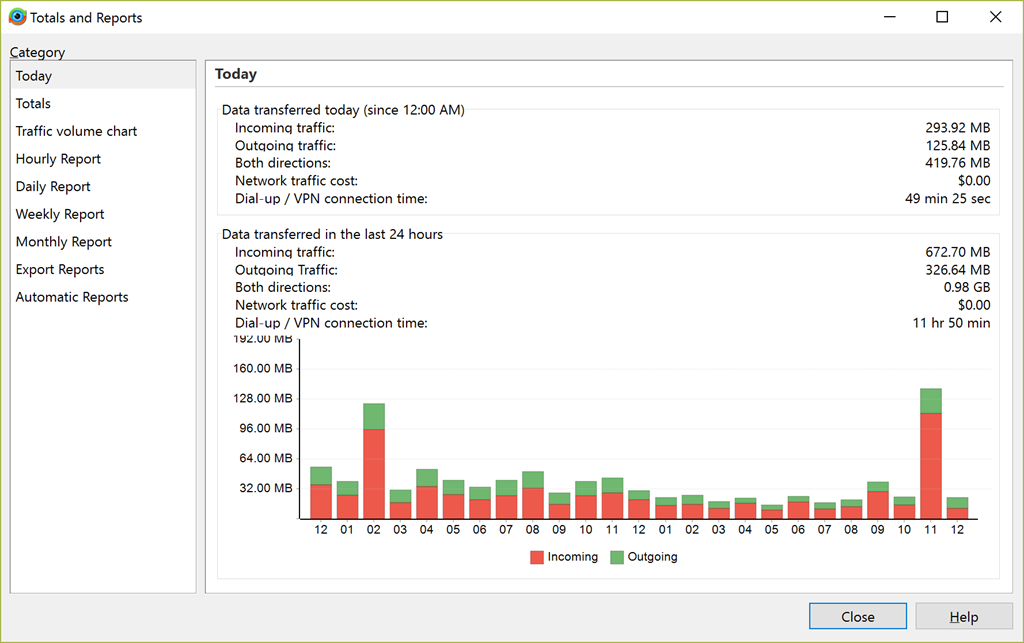Screen dimensions: 1024x643
Task: Open Traffic volume chart category
Action: [x=76, y=131]
